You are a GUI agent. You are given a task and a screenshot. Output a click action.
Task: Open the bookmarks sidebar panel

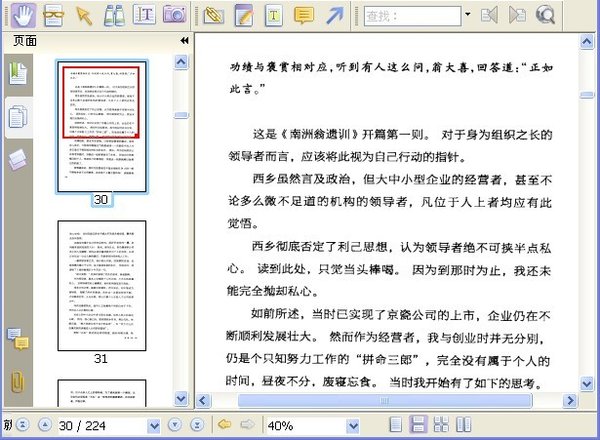coord(18,73)
